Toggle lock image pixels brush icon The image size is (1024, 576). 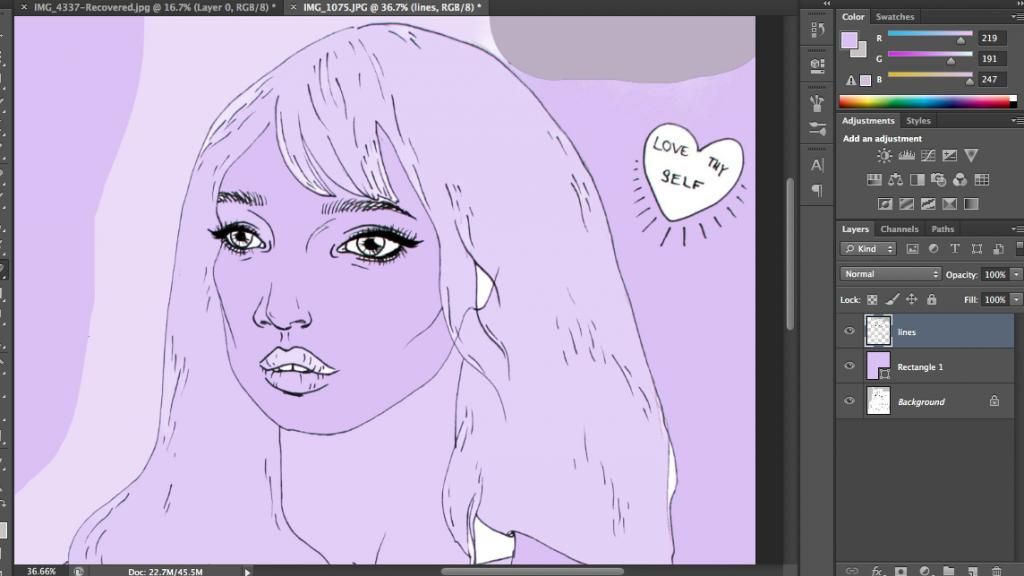coord(892,299)
